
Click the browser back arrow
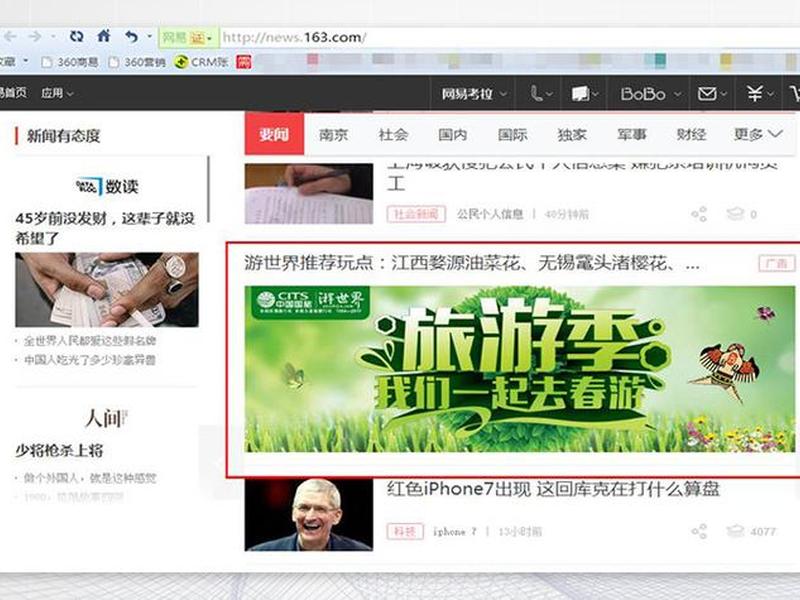[10, 37]
